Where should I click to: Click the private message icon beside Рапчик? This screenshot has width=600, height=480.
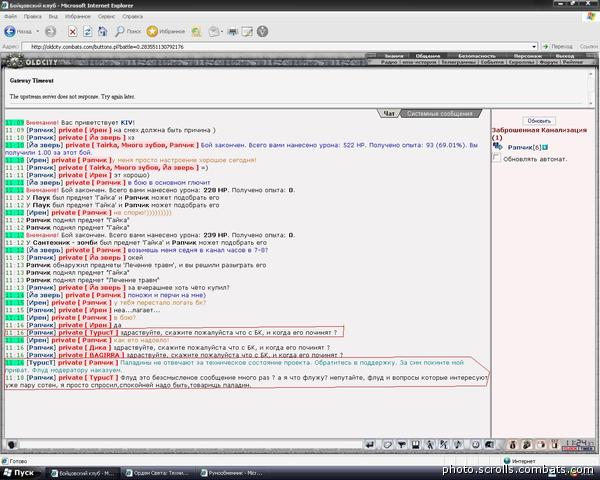coord(497,146)
